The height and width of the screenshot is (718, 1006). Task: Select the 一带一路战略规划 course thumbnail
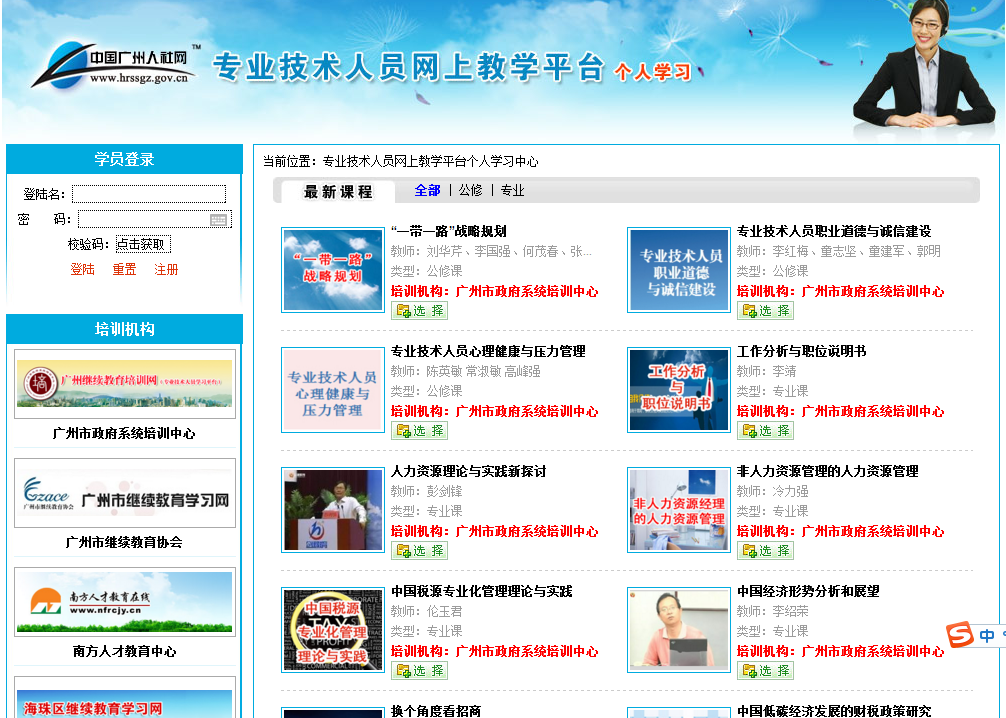[x=333, y=270]
